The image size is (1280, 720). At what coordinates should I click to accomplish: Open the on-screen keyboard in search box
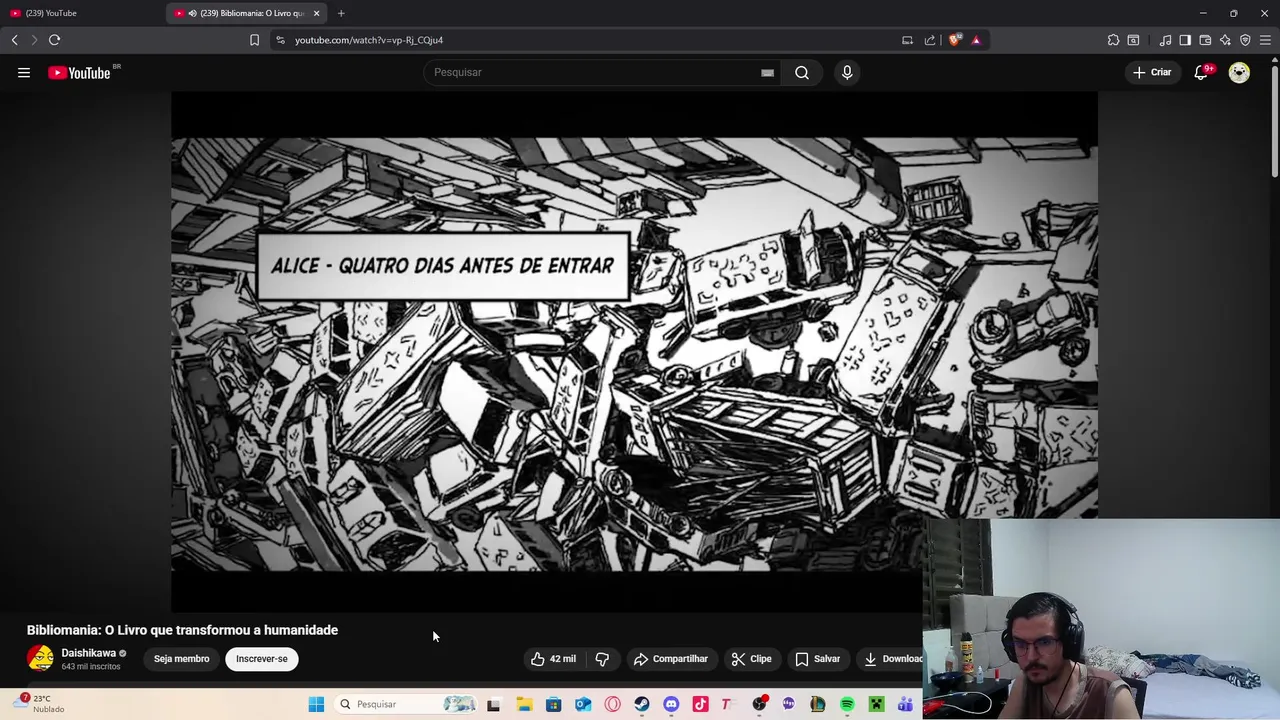pos(767,72)
